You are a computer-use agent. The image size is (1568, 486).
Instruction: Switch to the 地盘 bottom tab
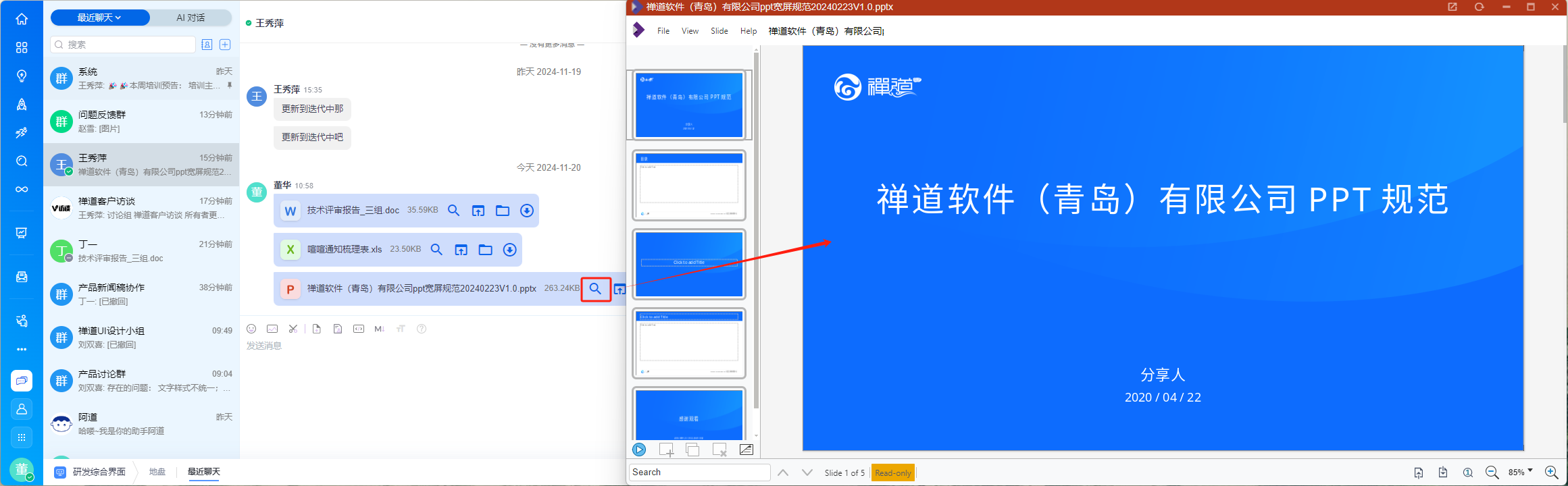point(157,472)
